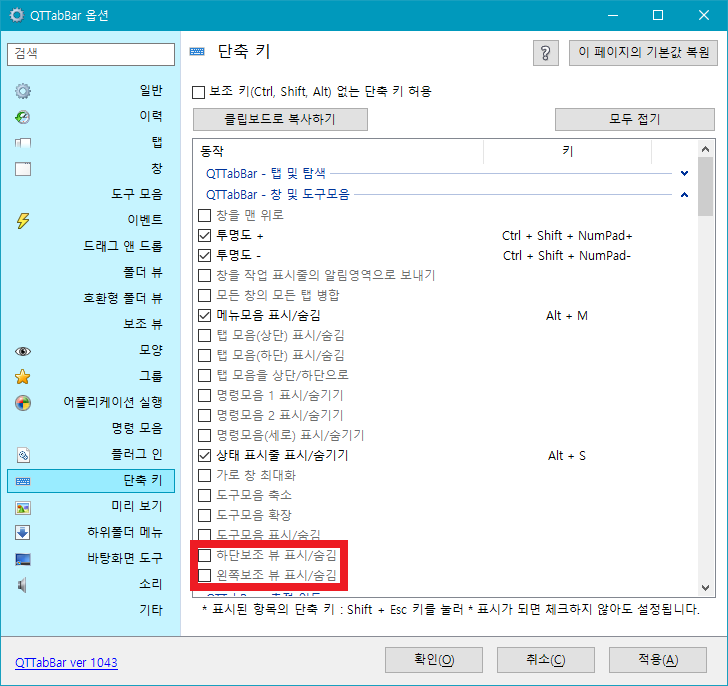Click the keyboard icon beside 단축 키 in sidebar
This screenshot has height=686, width=728.
click(23, 481)
